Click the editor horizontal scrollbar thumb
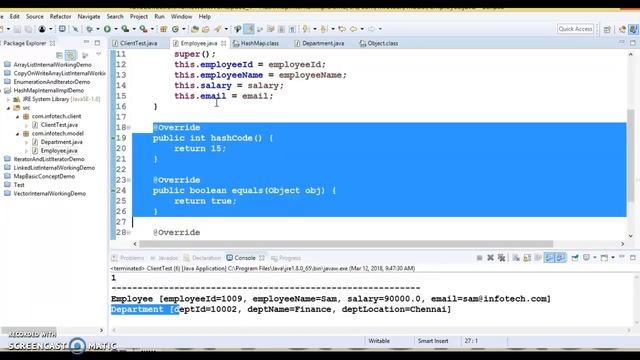Viewport: 640px width, 360px height. tap(346, 244)
